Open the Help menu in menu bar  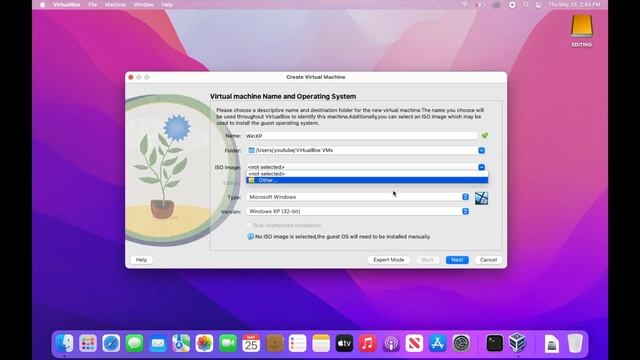pyautogui.click(x=167, y=4)
